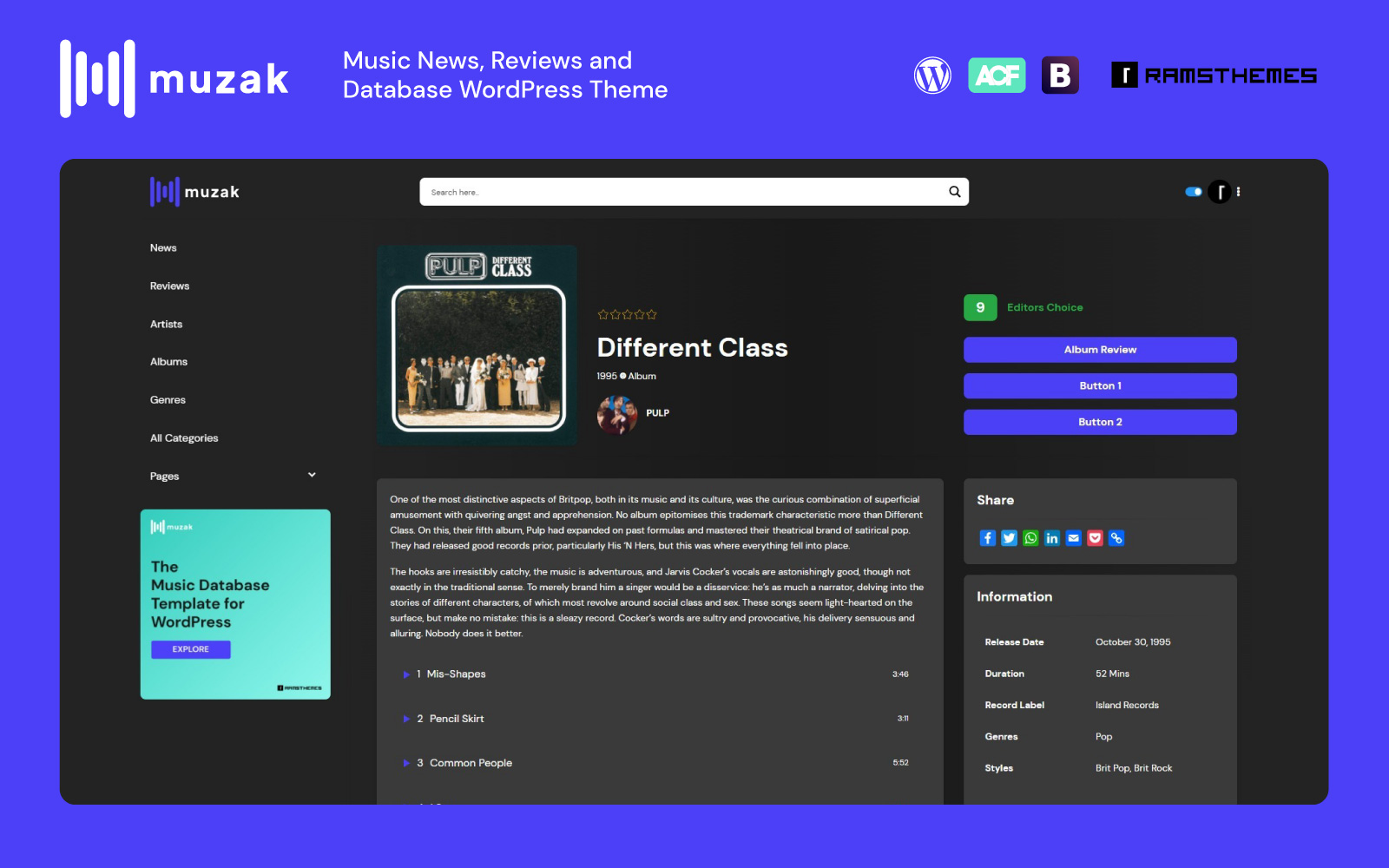Open the Different Class album cover

(x=477, y=345)
